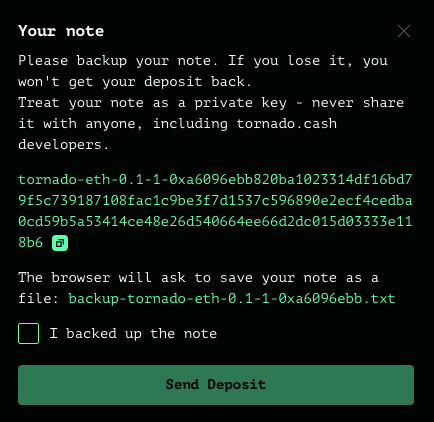Click the file: label before the backup filename

pyautogui.click(x=39, y=298)
